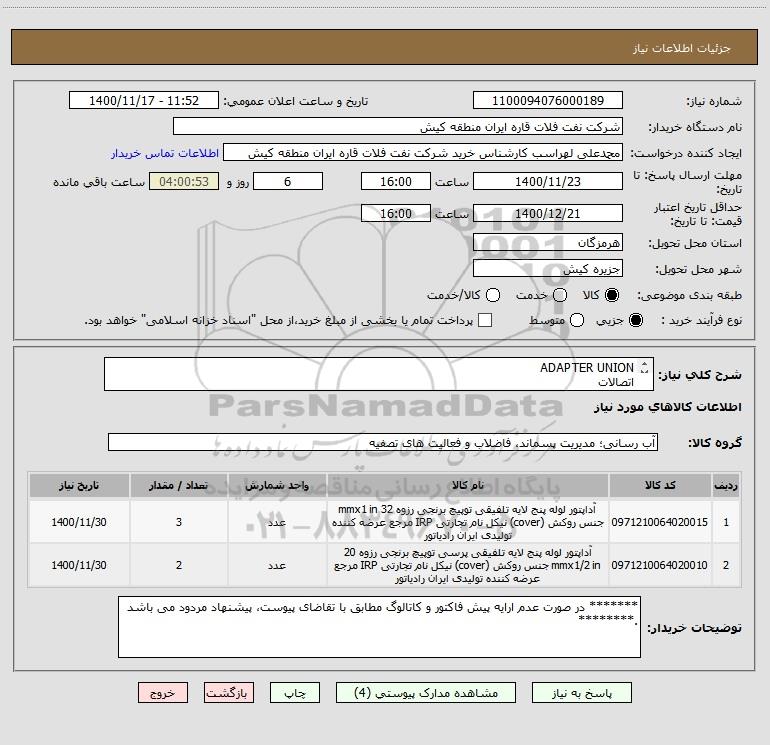770x745 pixels.
Task: Click the تاریخ نیاز column header
Action: 79,486
